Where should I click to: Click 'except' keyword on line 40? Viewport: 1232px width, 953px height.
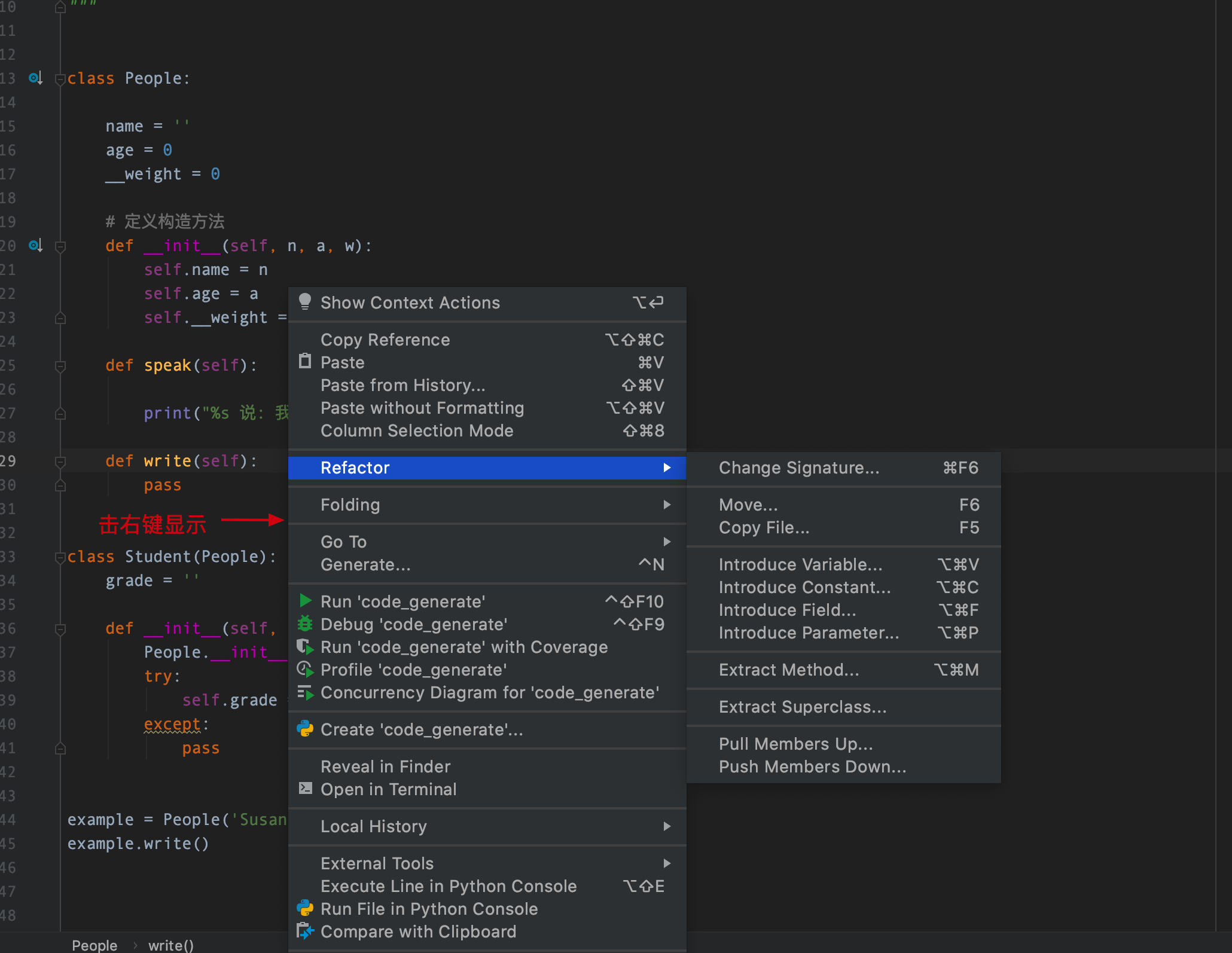click(x=172, y=724)
